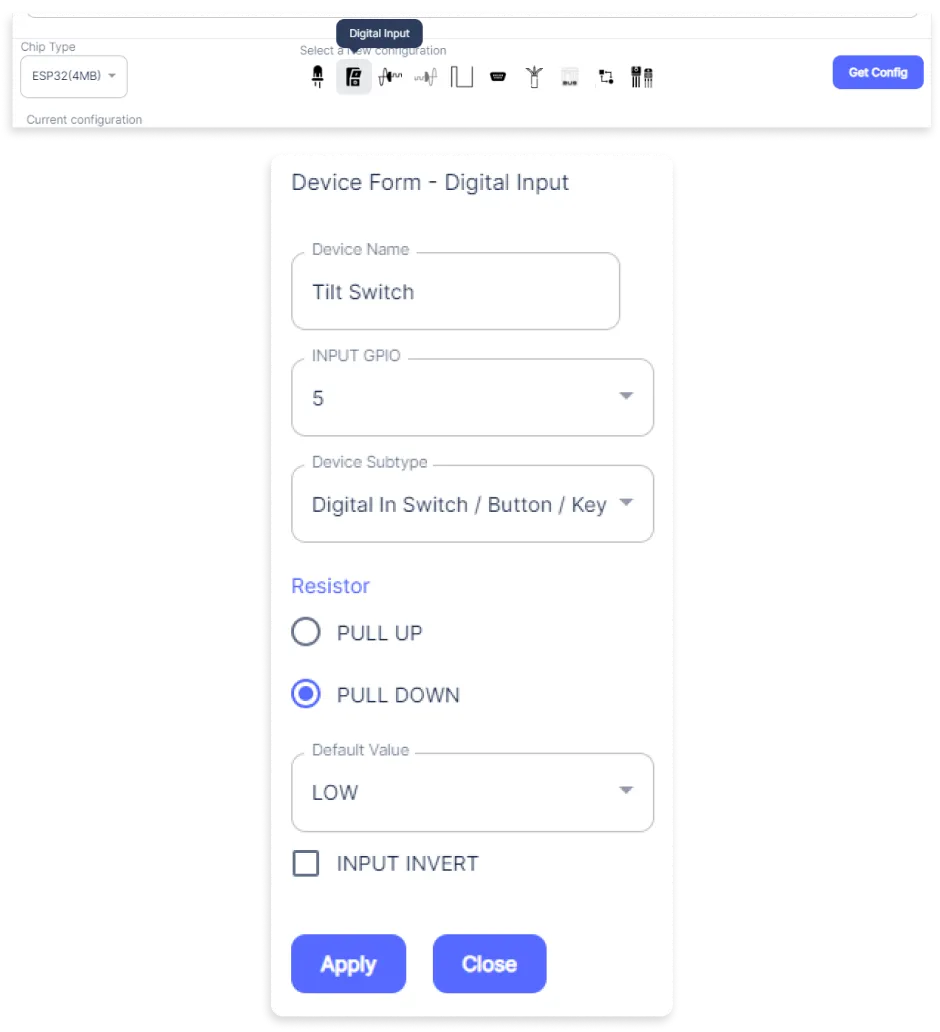The image size is (940, 1032).
Task: Select the grayed BUS configuration icon
Action: (569, 77)
